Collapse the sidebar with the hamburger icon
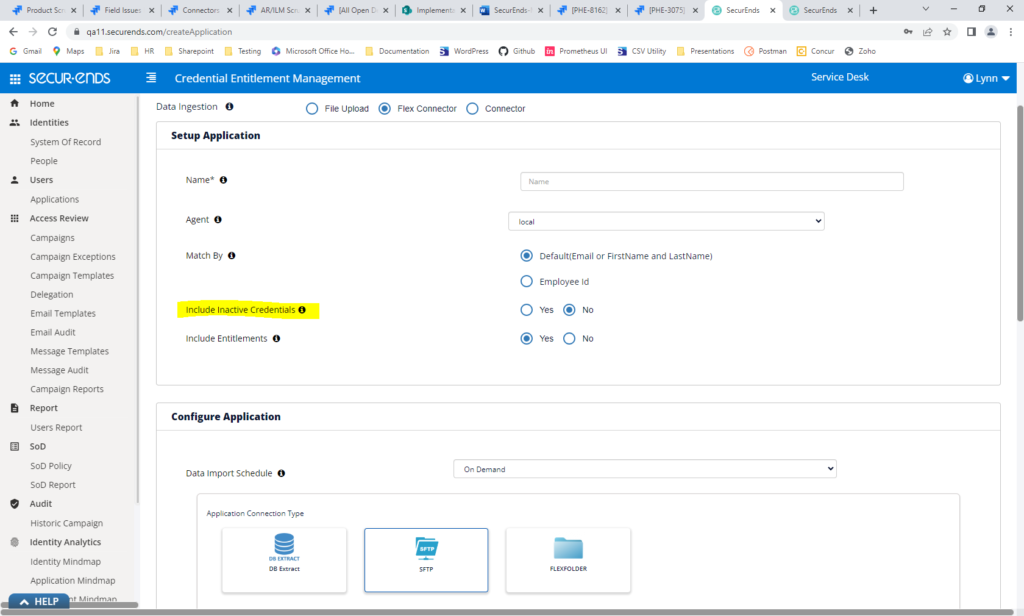The image size is (1024, 616). [x=151, y=78]
